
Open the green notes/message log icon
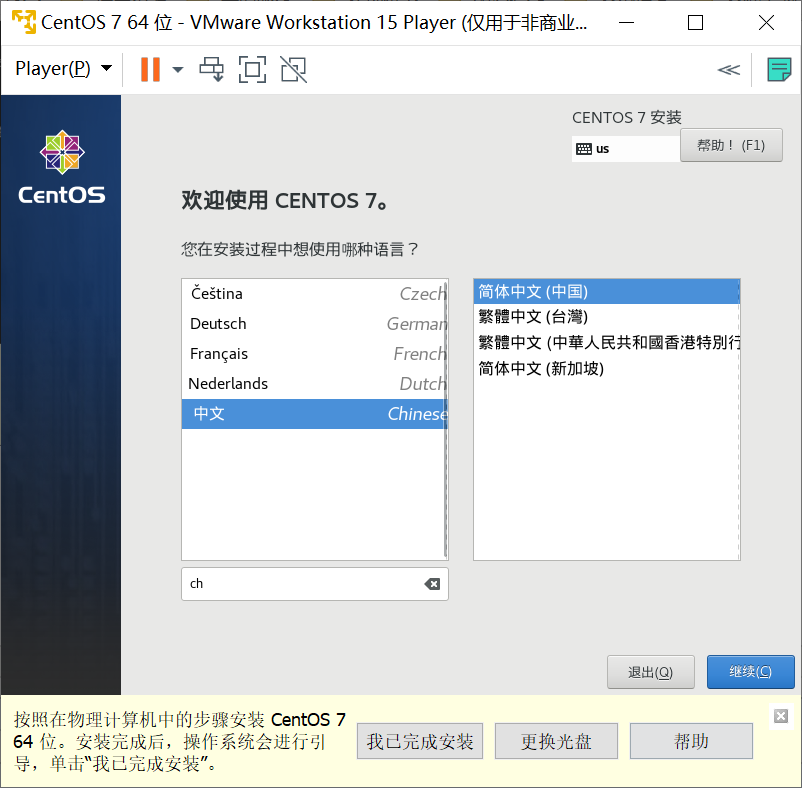click(779, 69)
